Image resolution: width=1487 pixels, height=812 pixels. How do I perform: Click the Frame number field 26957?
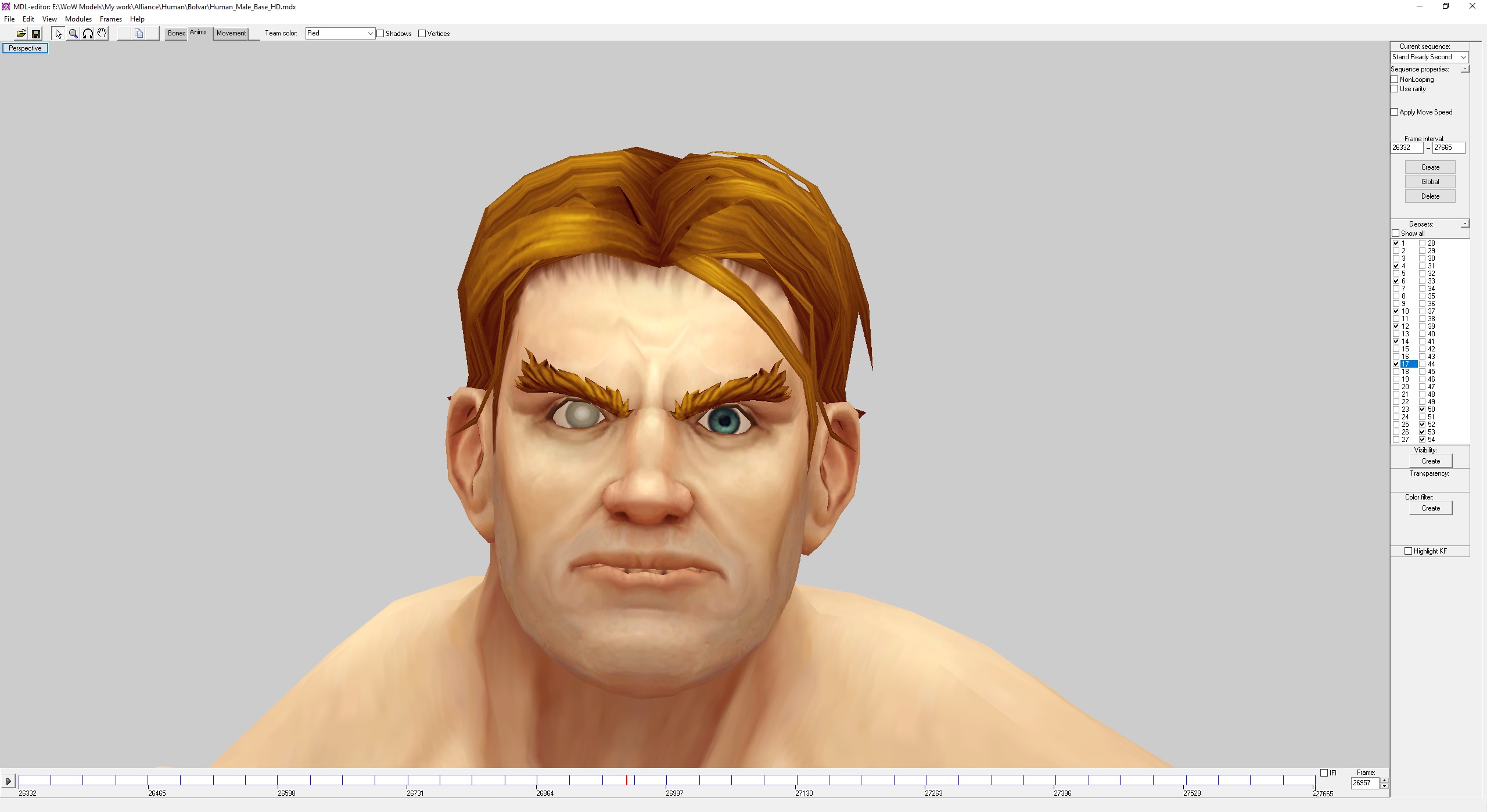pyautogui.click(x=1365, y=783)
